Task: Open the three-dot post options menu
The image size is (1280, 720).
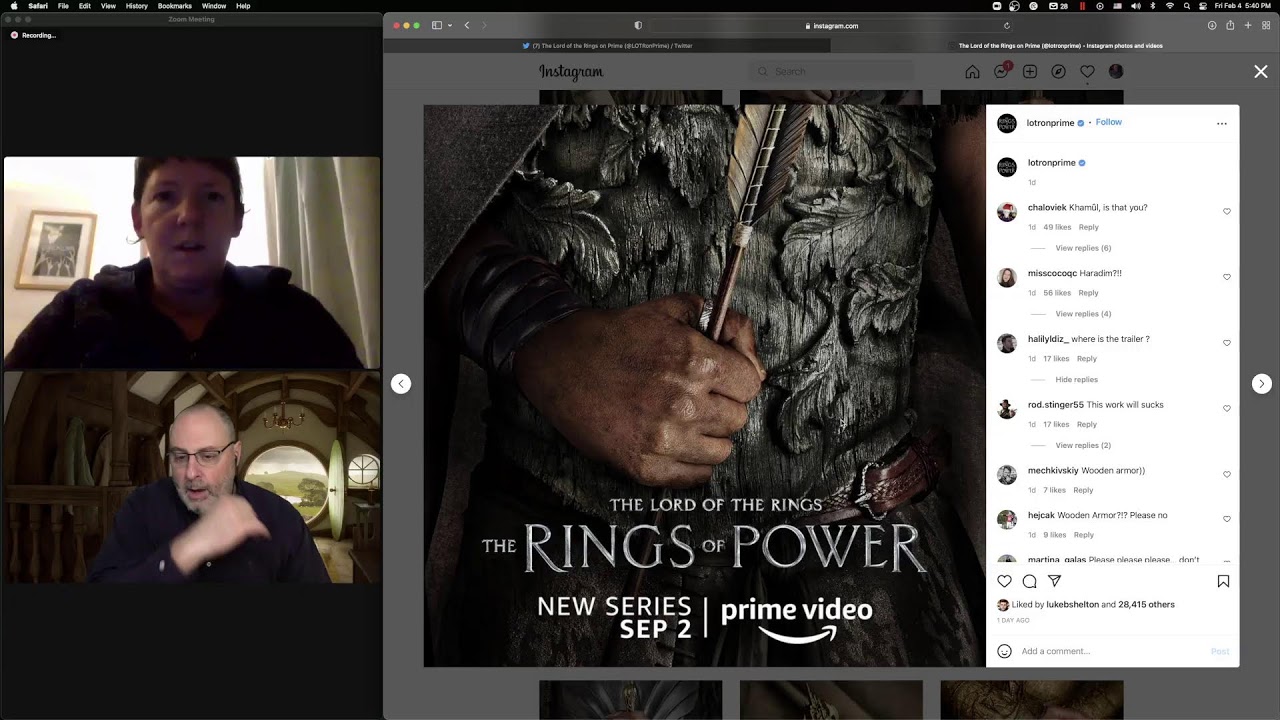Action: coord(1222,124)
